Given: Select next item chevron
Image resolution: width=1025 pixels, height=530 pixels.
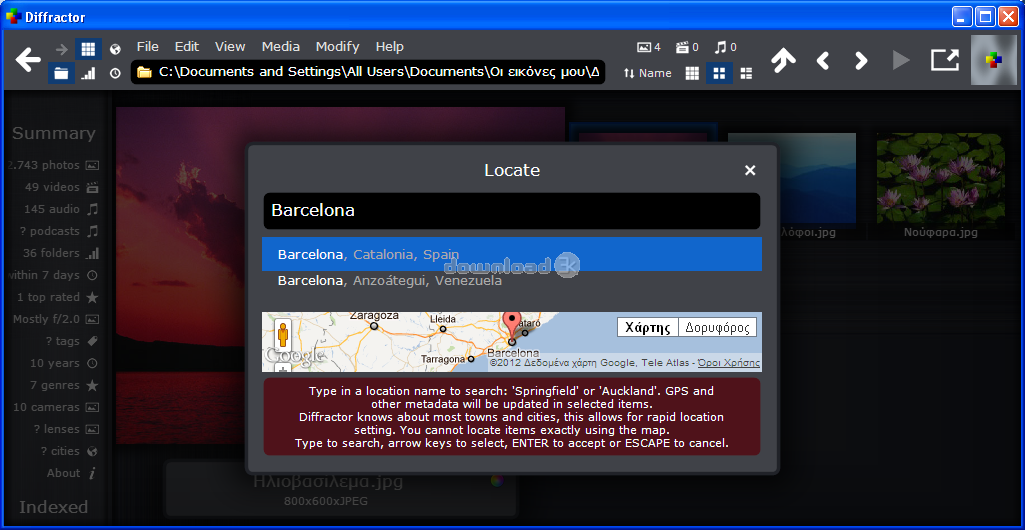Looking at the screenshot, I should (861, 61).
